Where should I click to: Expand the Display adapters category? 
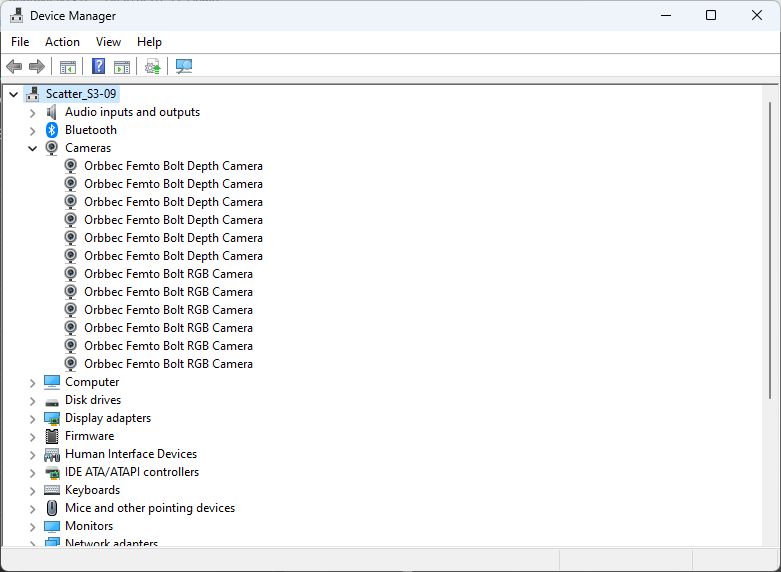[32, 418]
